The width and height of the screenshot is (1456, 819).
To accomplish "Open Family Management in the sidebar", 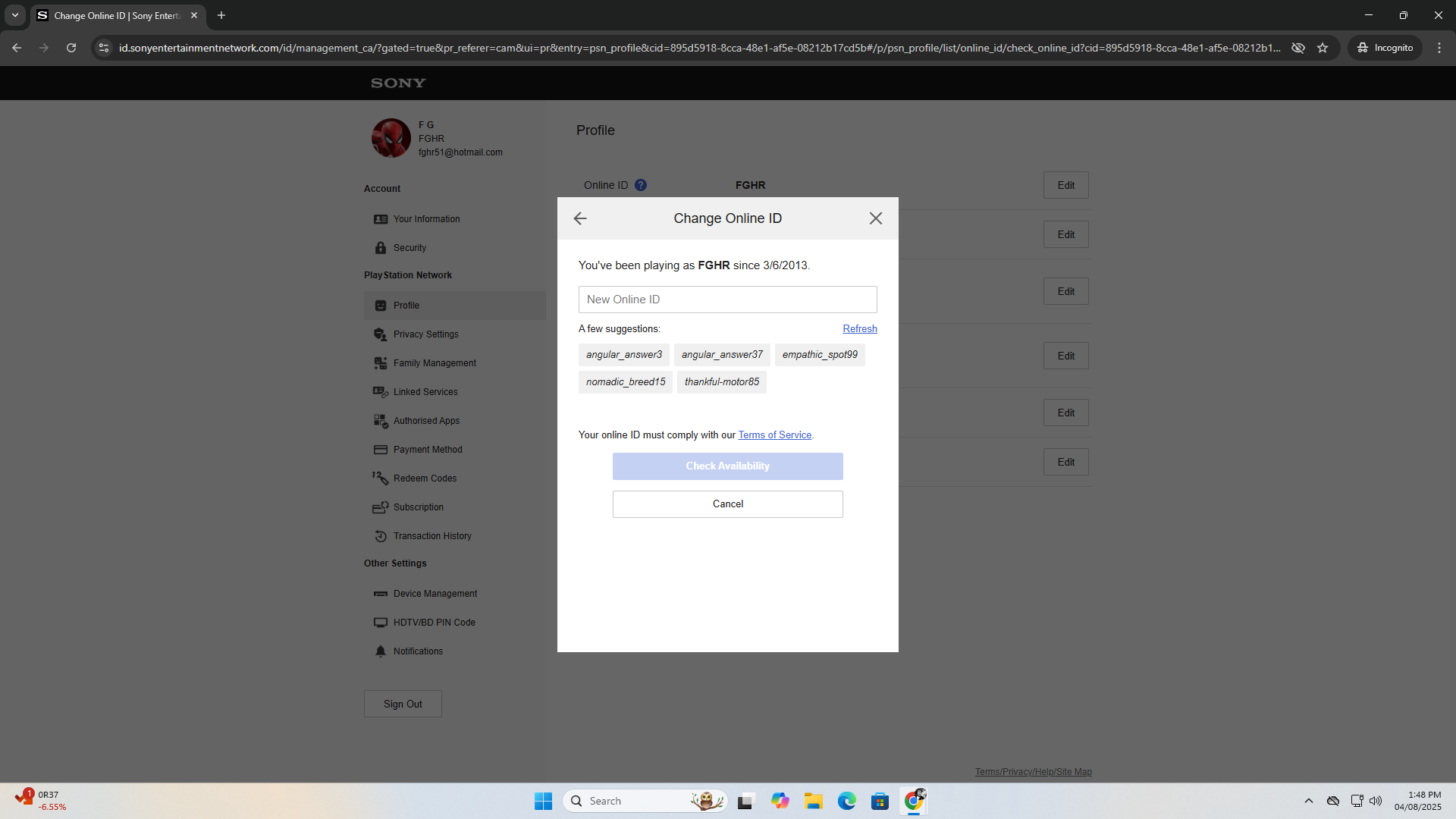I will 435,363.
